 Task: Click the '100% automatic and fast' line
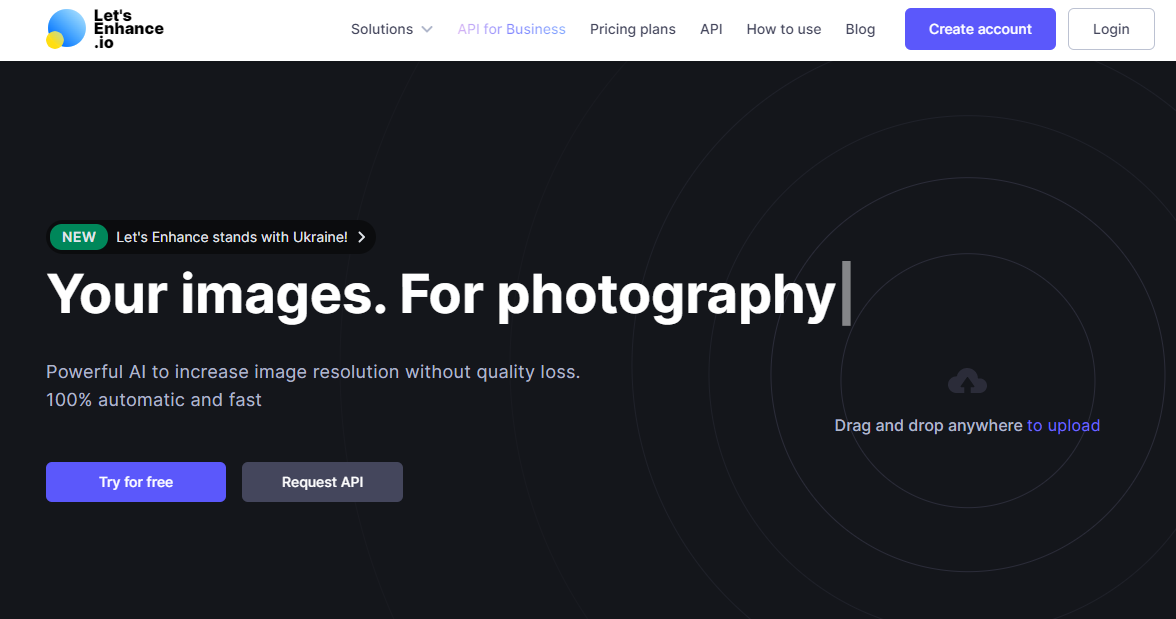pyautogui.click(x=154, y=400)
